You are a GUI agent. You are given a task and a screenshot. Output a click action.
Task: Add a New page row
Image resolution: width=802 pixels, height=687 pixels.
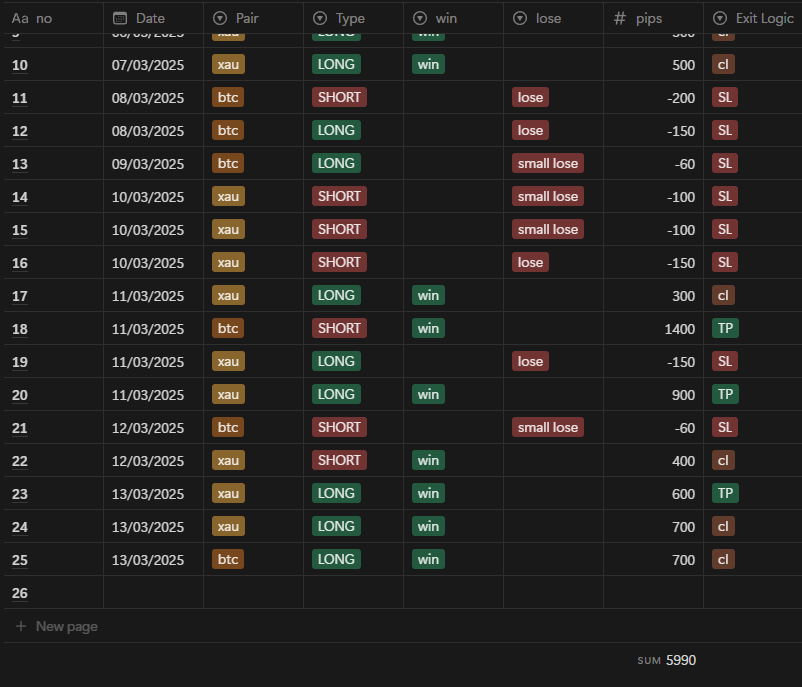[x=66, y=626]
